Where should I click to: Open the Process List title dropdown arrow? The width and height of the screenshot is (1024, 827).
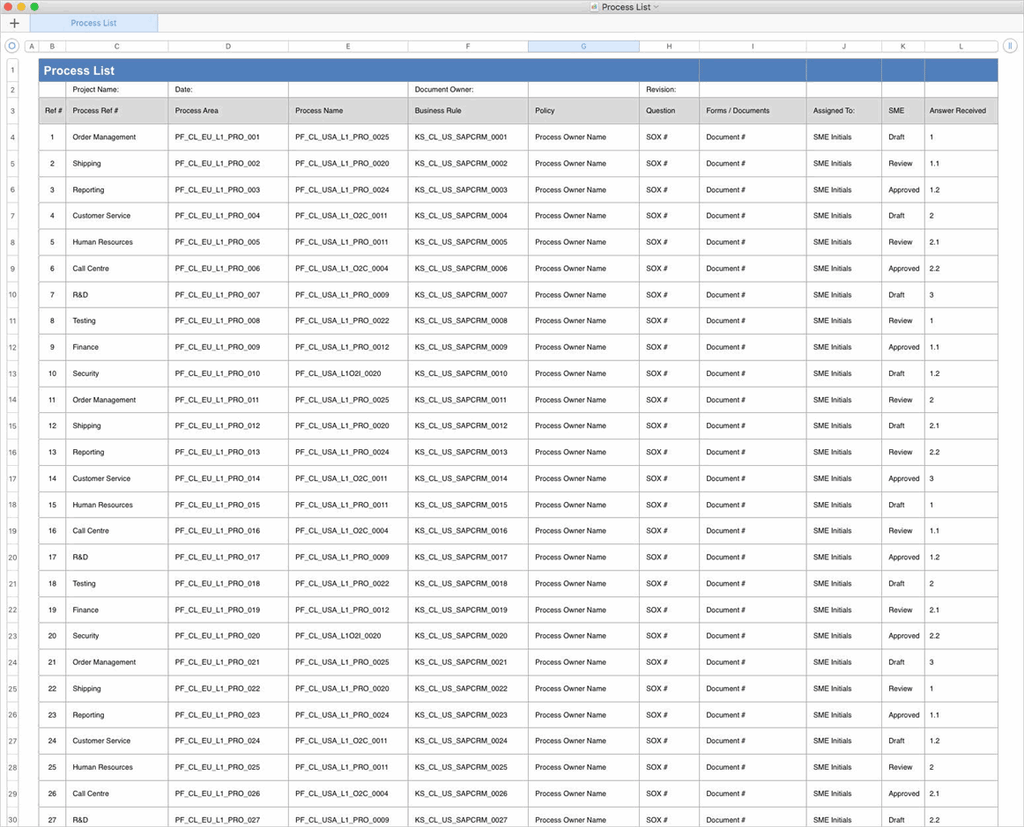657,7
